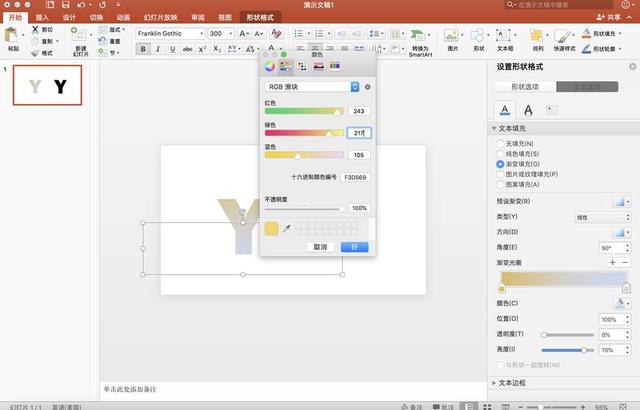Click the Cut scissors icon

tap(35, 29)
